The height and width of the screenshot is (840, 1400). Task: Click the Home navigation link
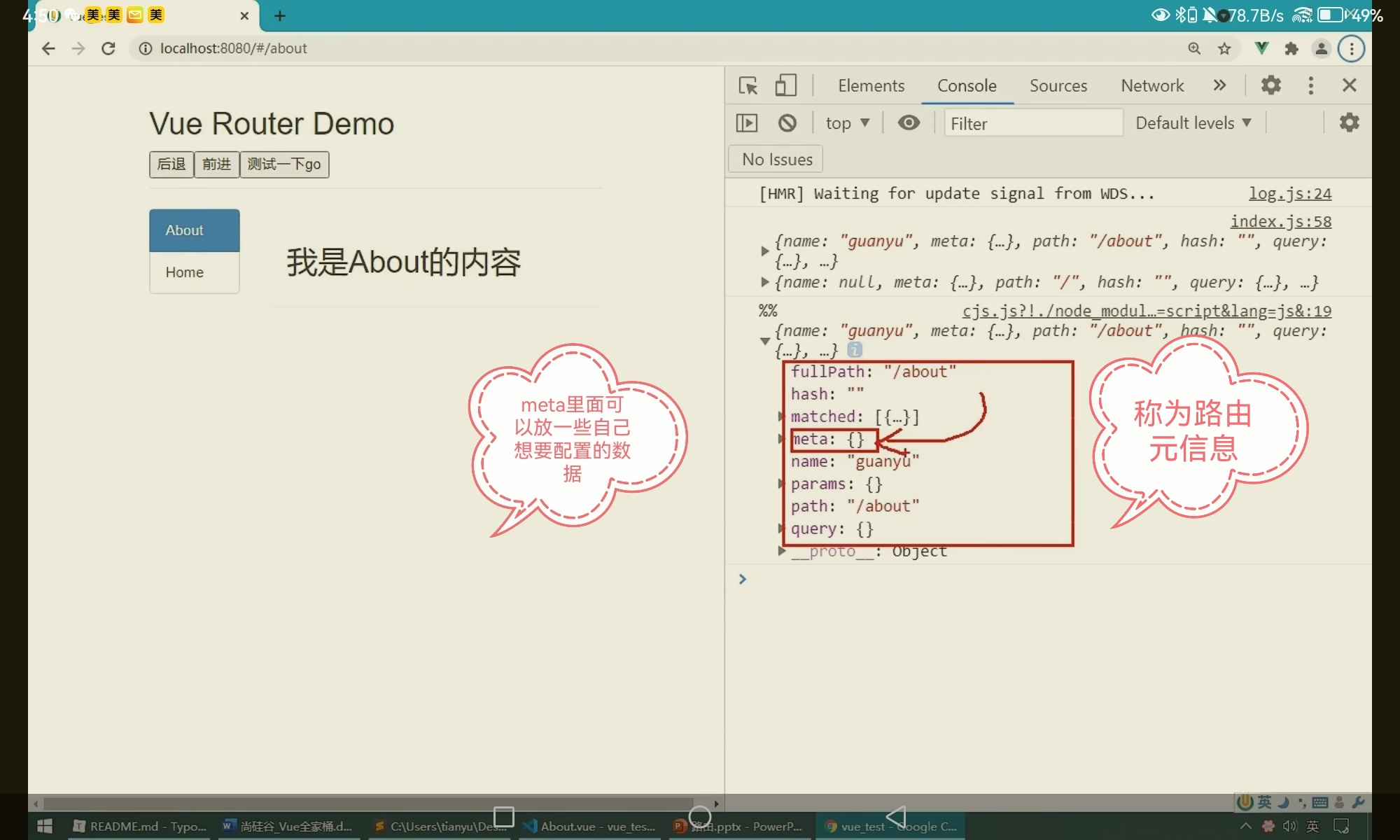(x=185, y=272)
